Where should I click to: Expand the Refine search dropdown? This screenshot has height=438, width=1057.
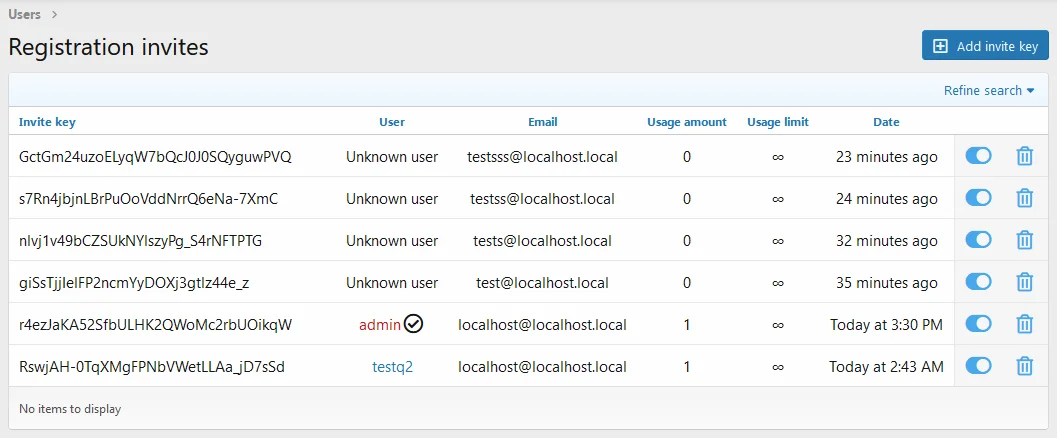pos(989,91)
